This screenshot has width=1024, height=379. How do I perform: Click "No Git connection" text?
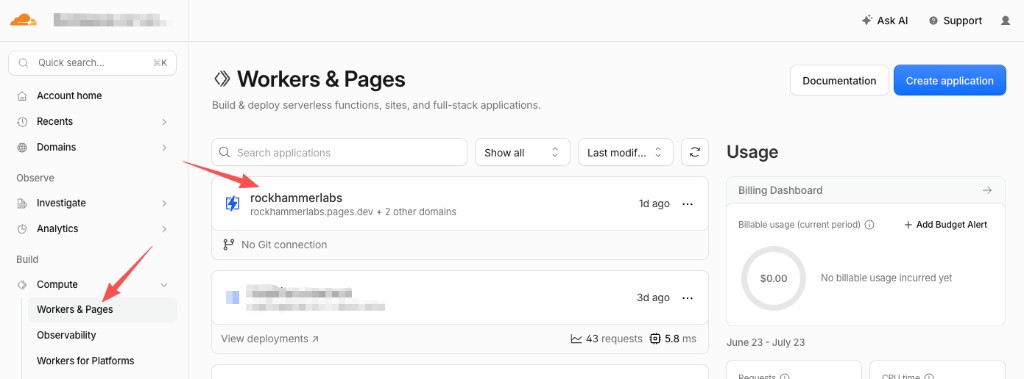[284, 244]
